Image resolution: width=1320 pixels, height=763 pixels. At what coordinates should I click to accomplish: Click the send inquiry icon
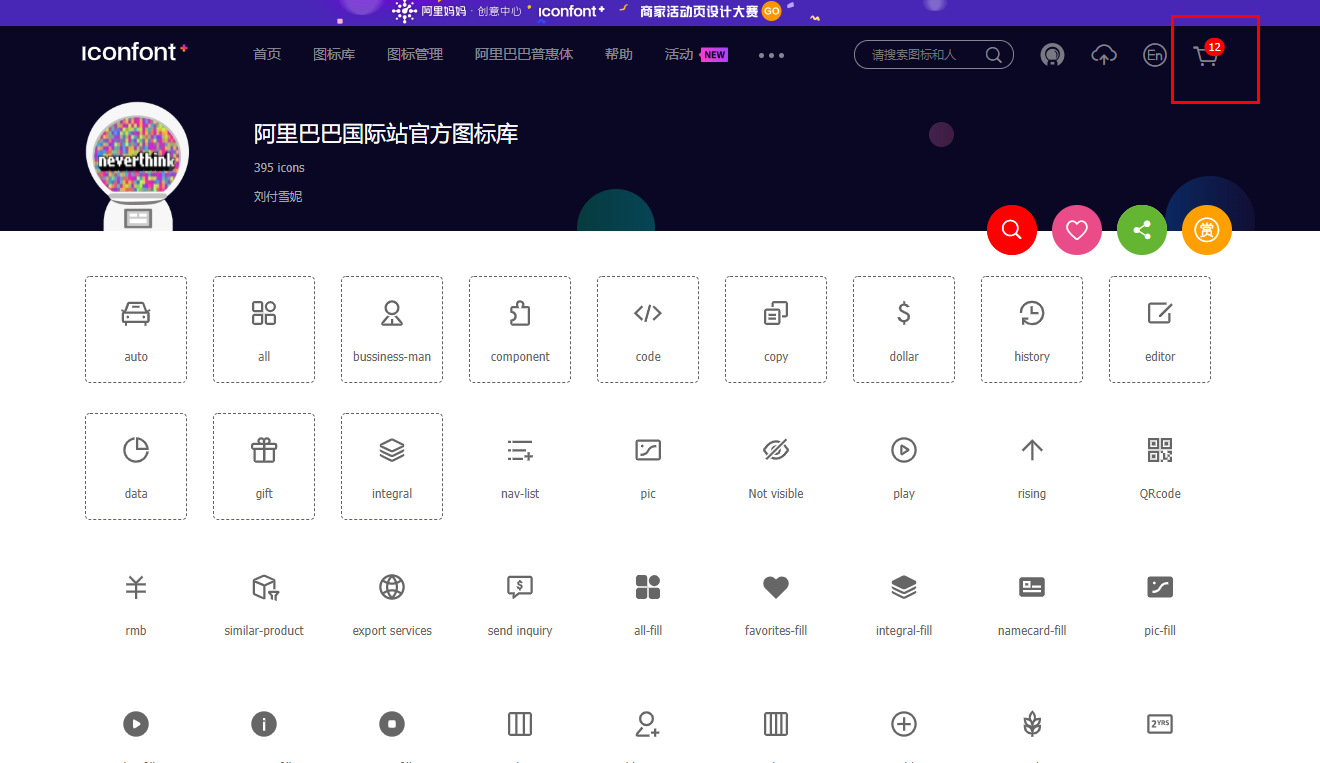tap(519, 588)
